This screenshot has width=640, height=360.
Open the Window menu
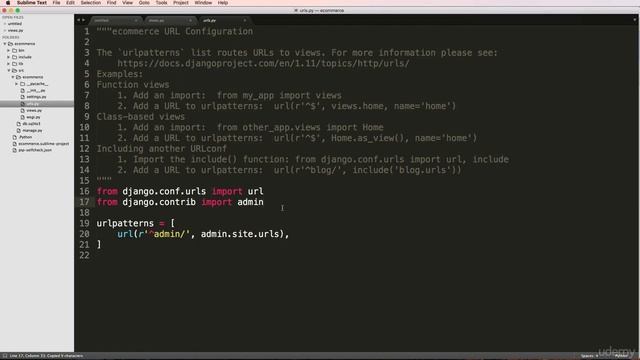coord(203,3)
